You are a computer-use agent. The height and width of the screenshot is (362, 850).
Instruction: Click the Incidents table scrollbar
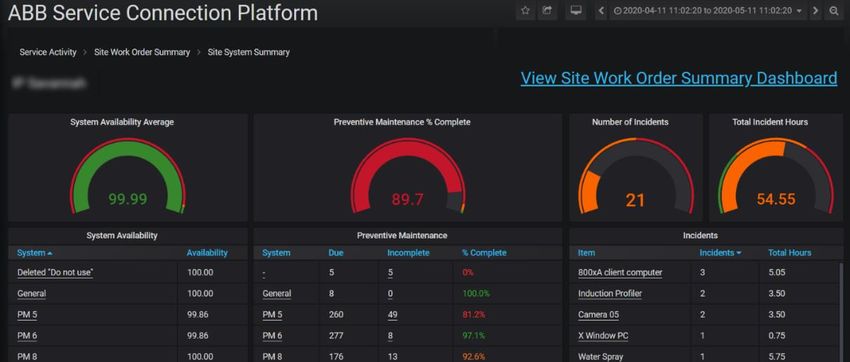[841, 312]
